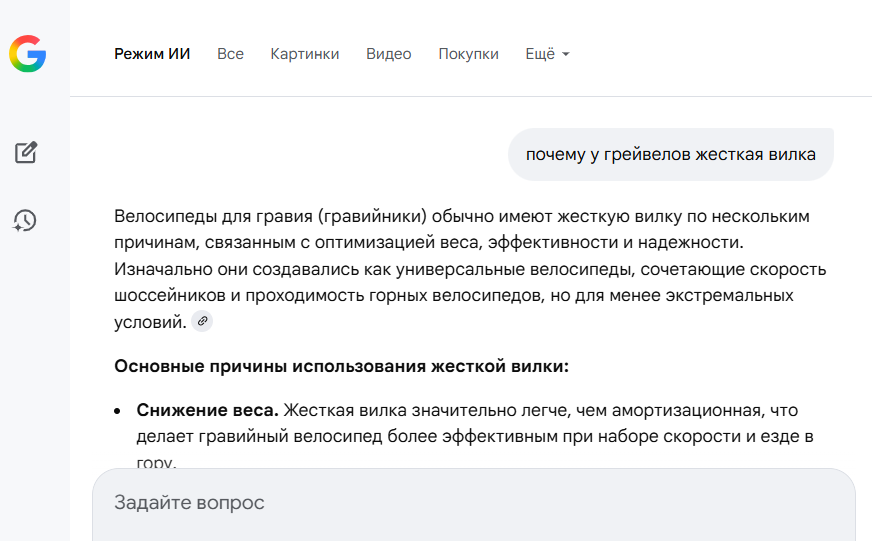This screenshot has width=872, height=541.
Task: Expand the Ещё dropdown menu
Action: tap(546, 54)
